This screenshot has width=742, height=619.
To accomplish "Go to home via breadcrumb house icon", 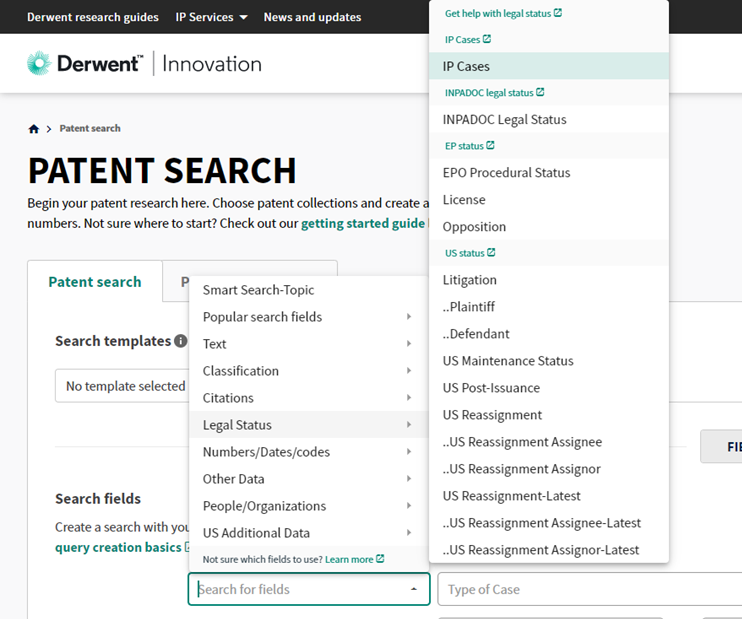I will pyautogui.click(x=34, y=129).
